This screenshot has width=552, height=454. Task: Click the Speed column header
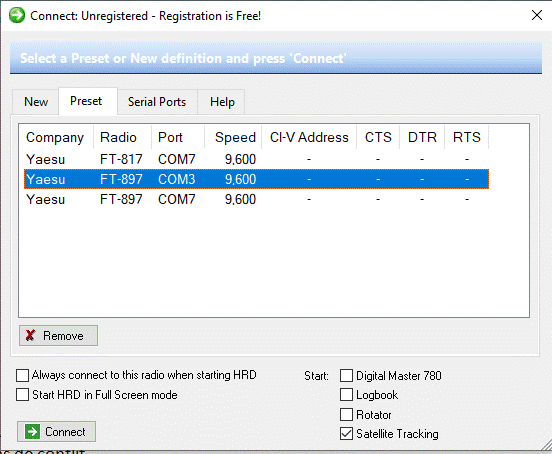click(x=233, y=137)
